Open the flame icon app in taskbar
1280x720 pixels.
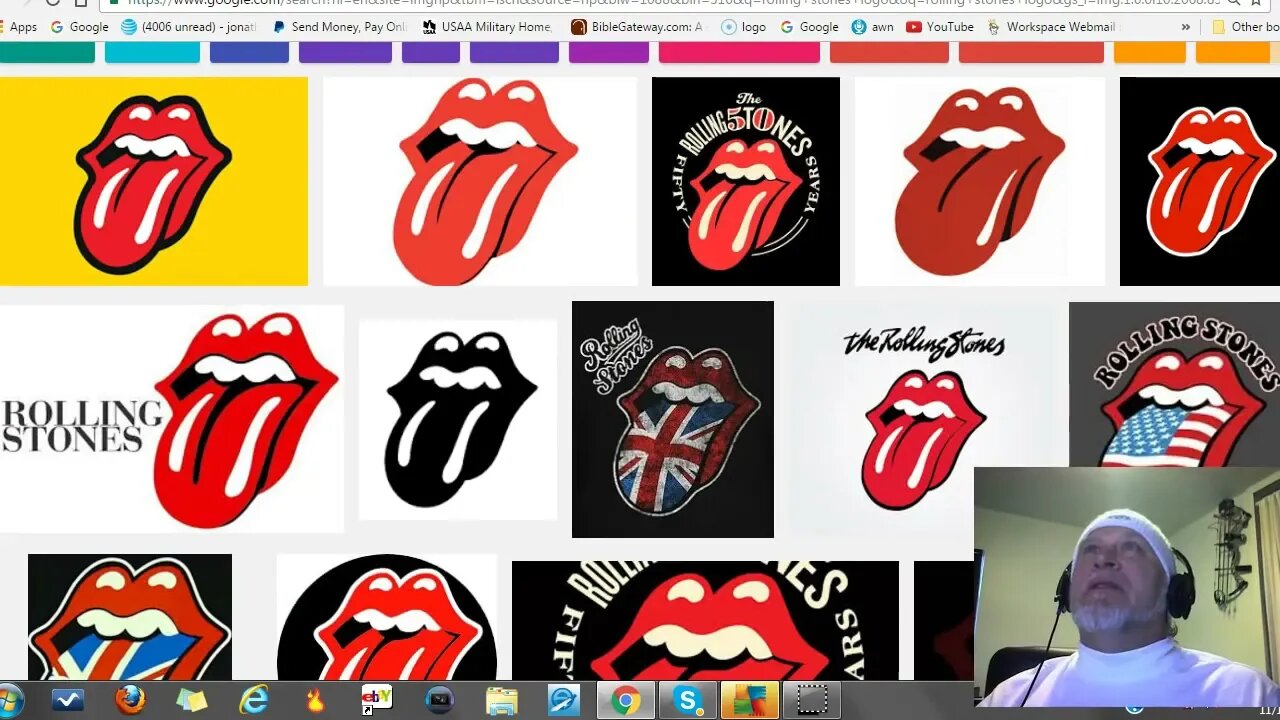(x=315, y=701)
